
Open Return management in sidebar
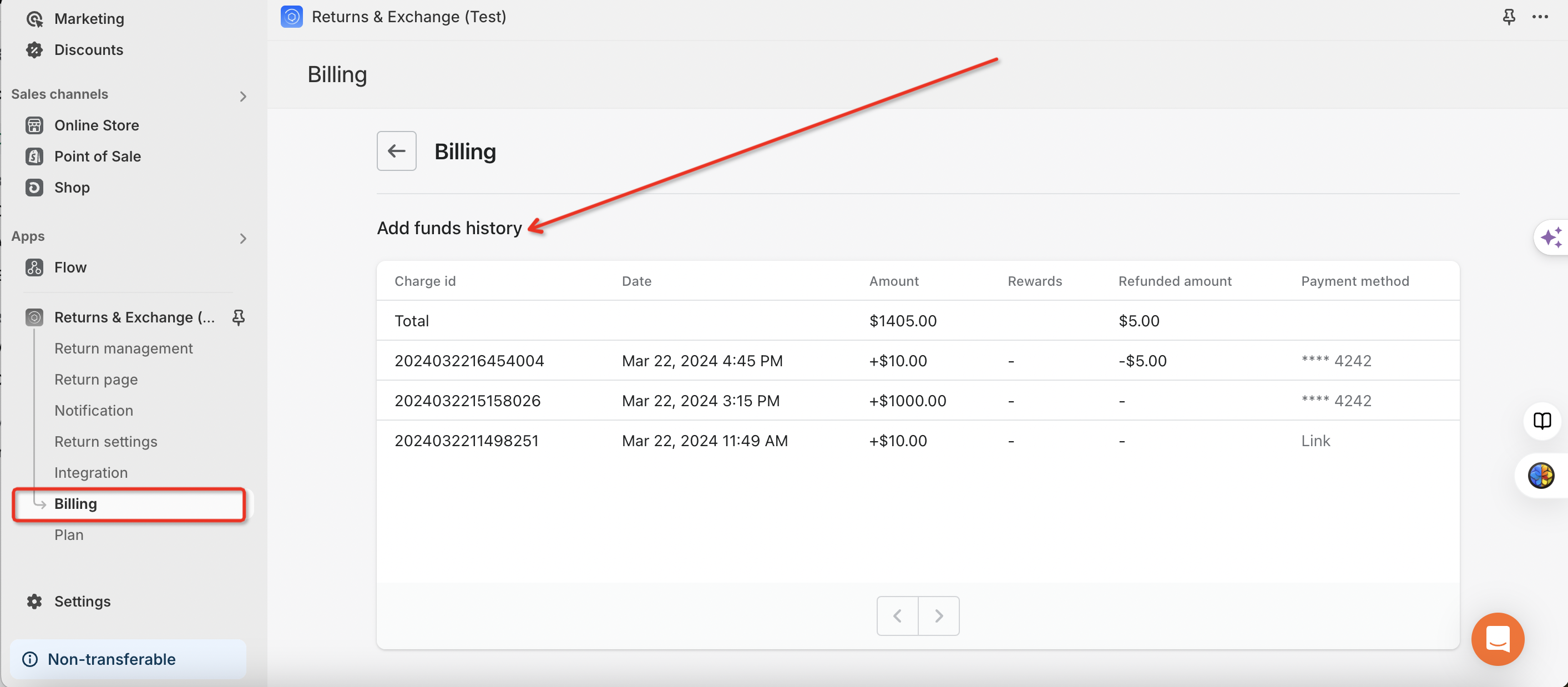pos(123,348)
